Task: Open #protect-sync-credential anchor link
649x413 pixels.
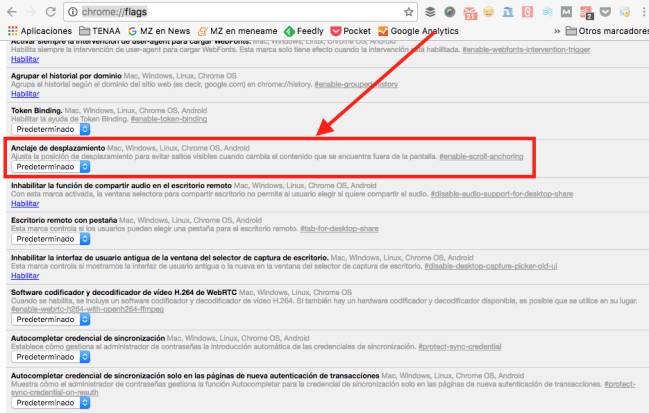Action: click(460, 347)
